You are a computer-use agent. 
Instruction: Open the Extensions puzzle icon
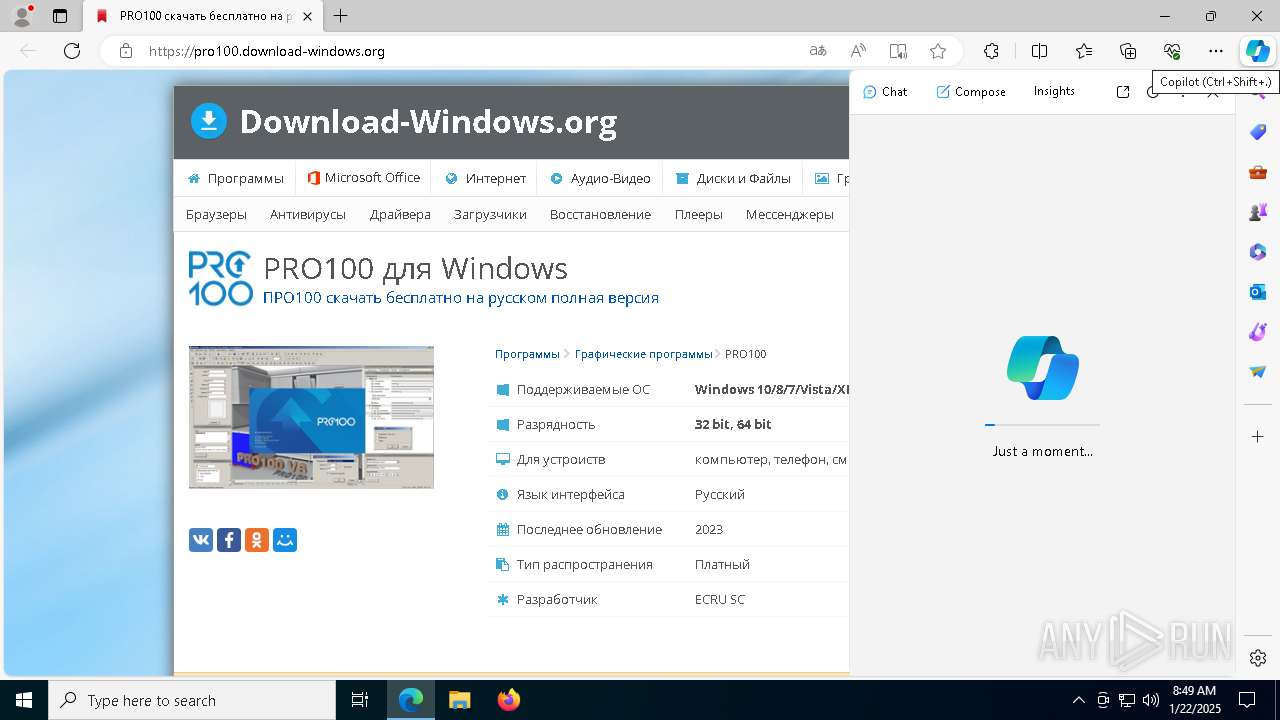coord(991,51)
